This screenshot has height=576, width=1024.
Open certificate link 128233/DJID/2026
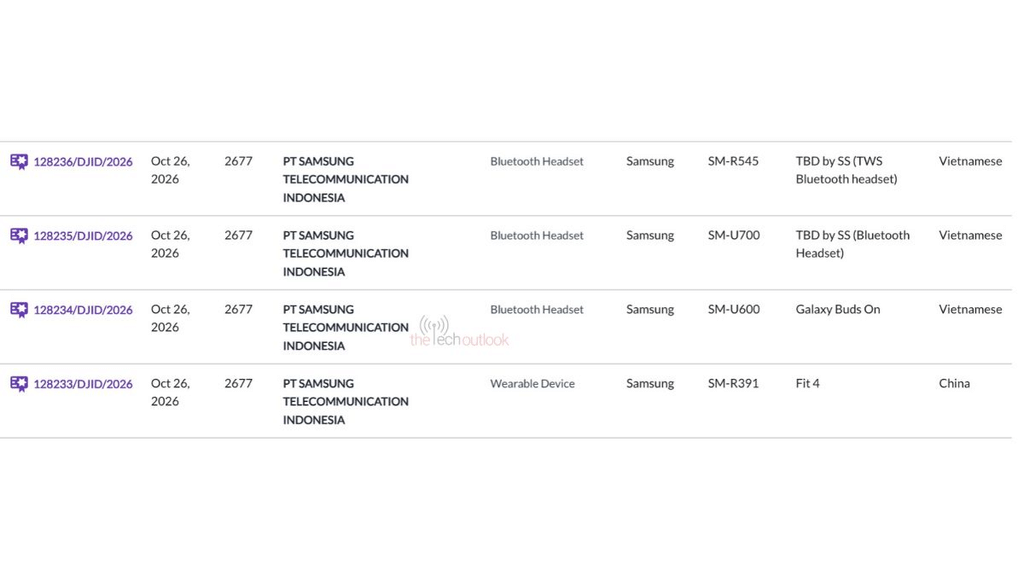coord(83,384)
